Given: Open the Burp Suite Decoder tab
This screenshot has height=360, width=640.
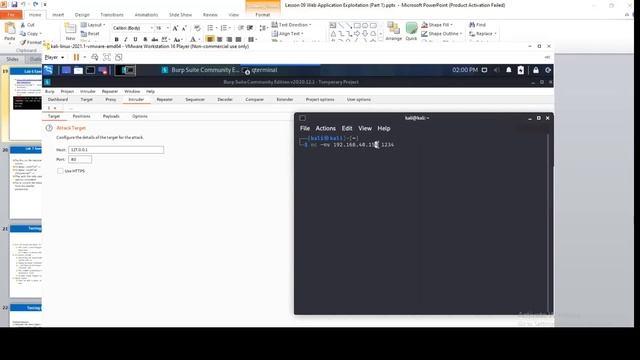Looking at the screenshot, I should click(x=224, y=100).
